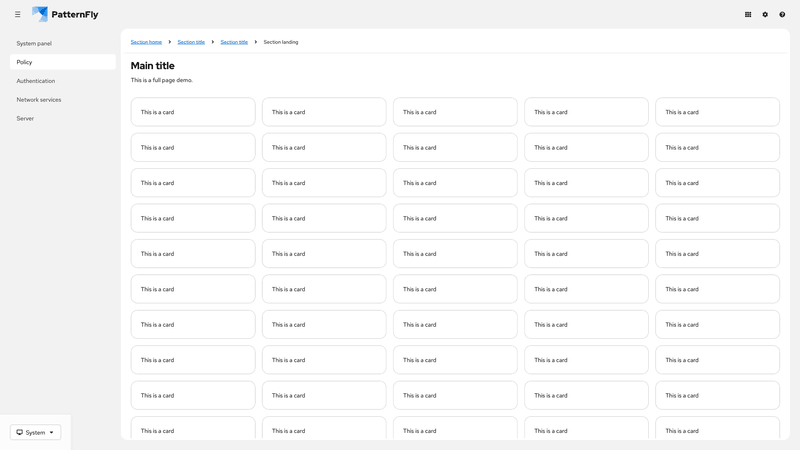Click the first Section title breadcrumb
The width and height of the screenshot is (800, 450).
pyautogui.click(x=191, y=42)
